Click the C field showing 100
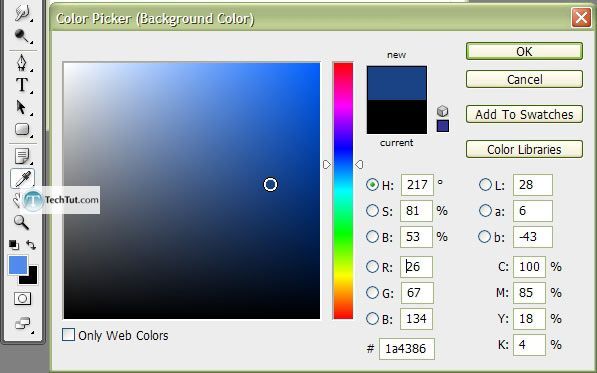The height and width of the screenshot is (373, 597). tap(529, 266)
